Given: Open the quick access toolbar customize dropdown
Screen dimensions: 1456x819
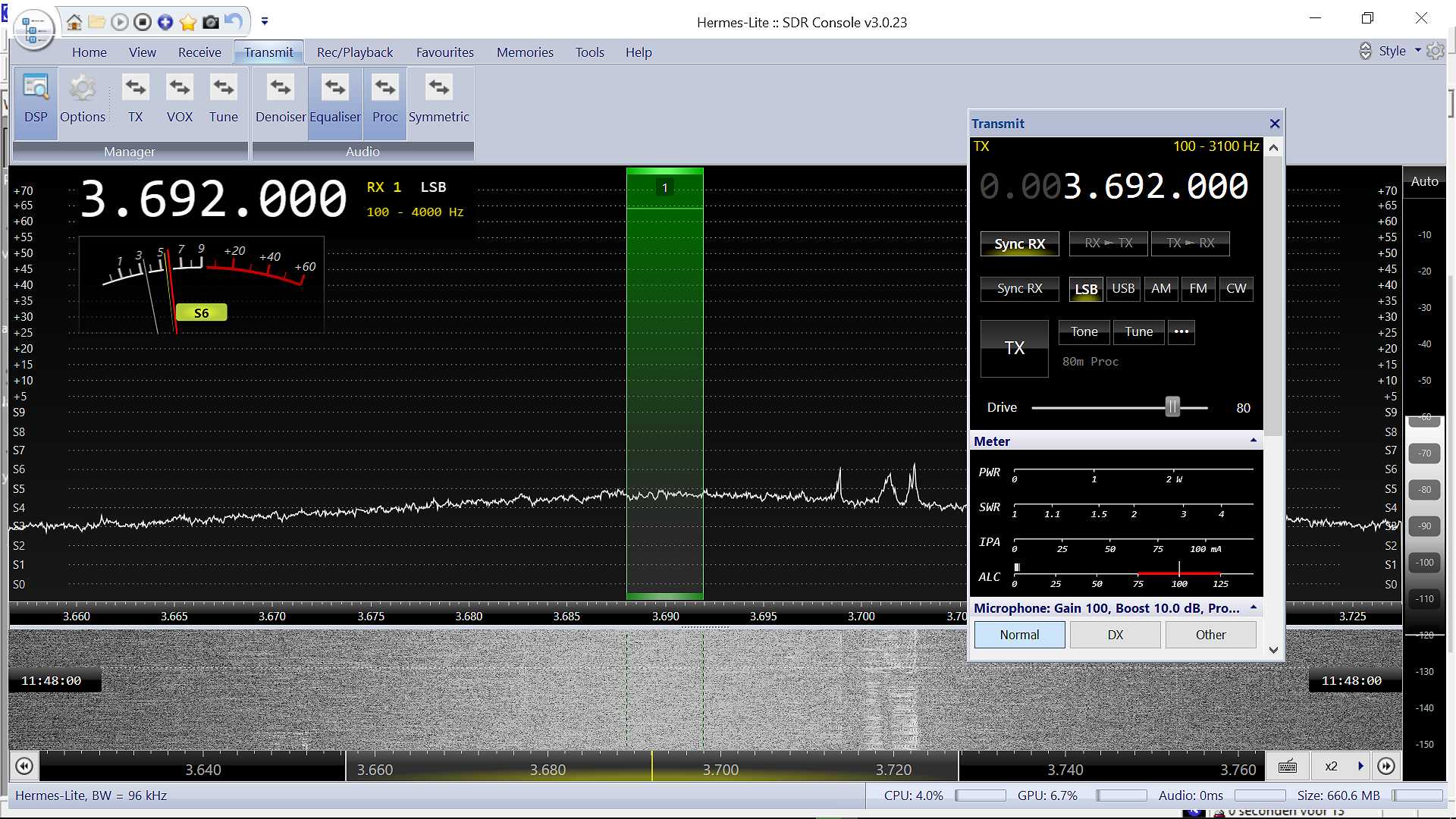Looking at the screenshot, I should coord(265,21).
